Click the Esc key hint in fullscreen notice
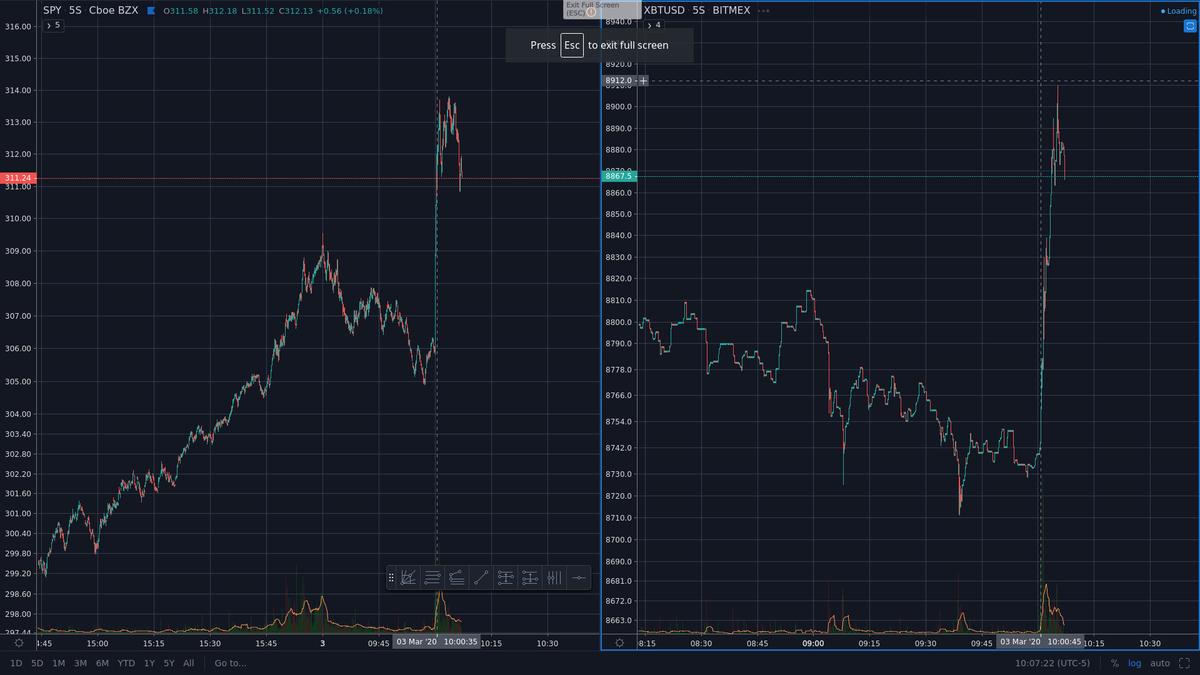Viewport: 1200px width, 675px height. pos(572,45)
